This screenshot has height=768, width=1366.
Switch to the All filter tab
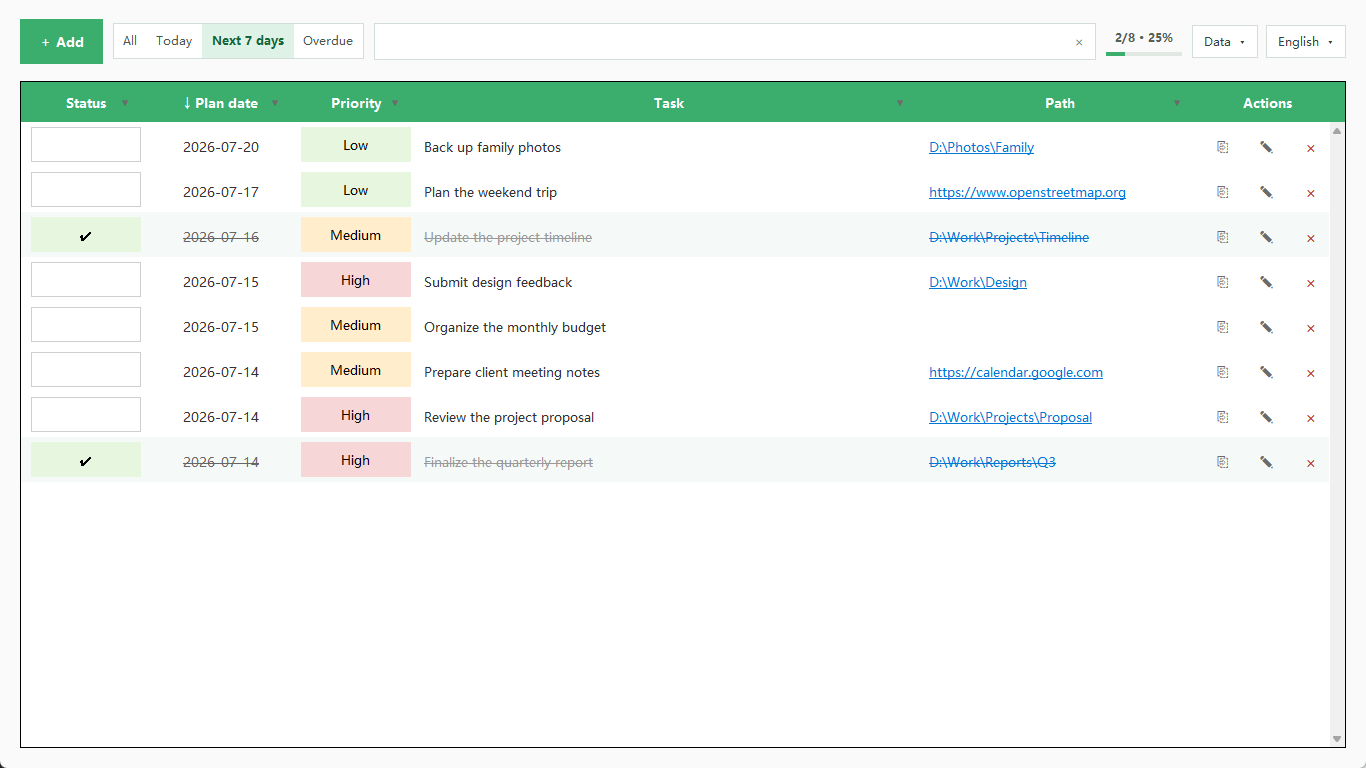point(130,41)
